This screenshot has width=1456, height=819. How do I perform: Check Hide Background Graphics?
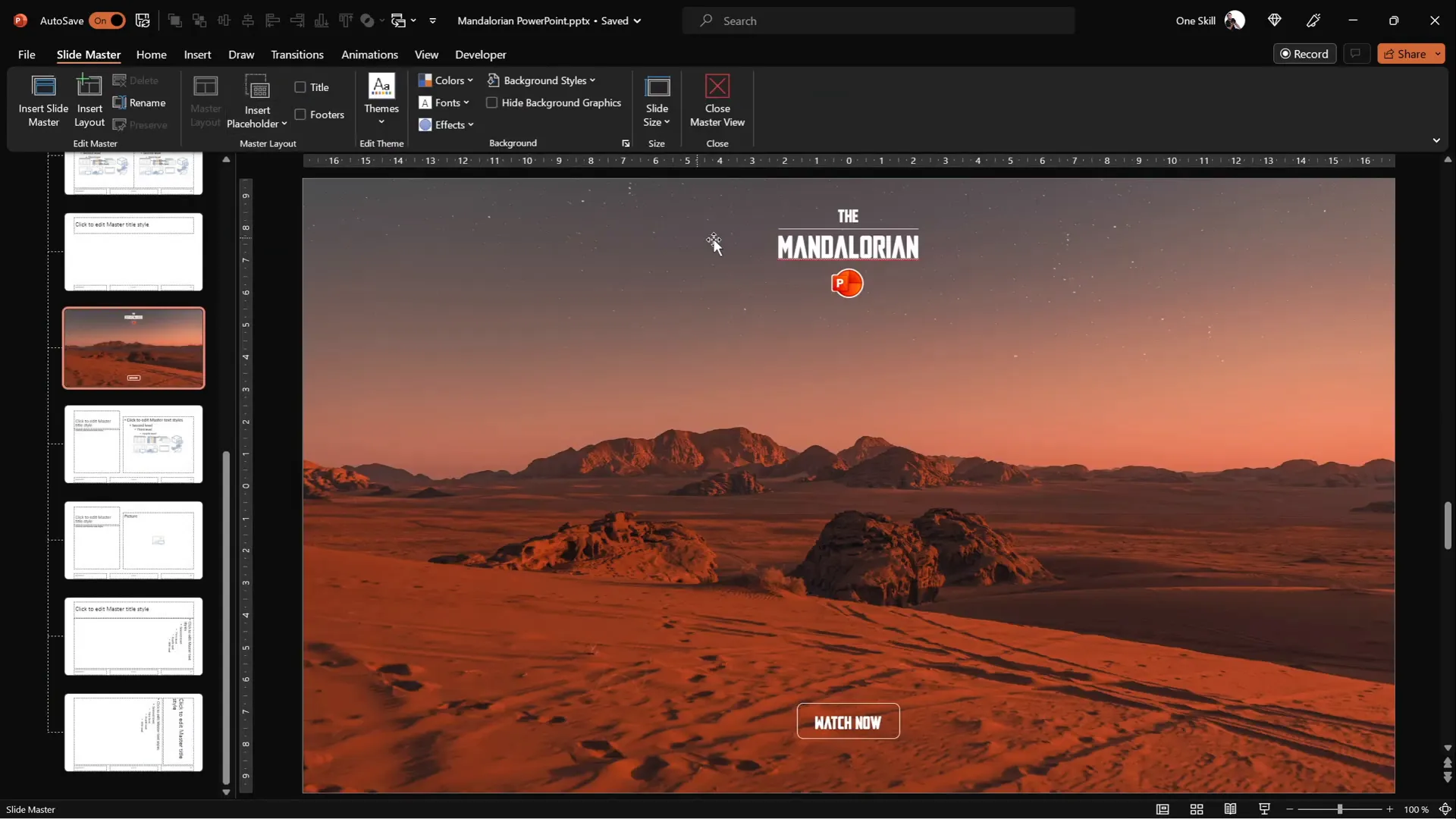coord(492,102)
